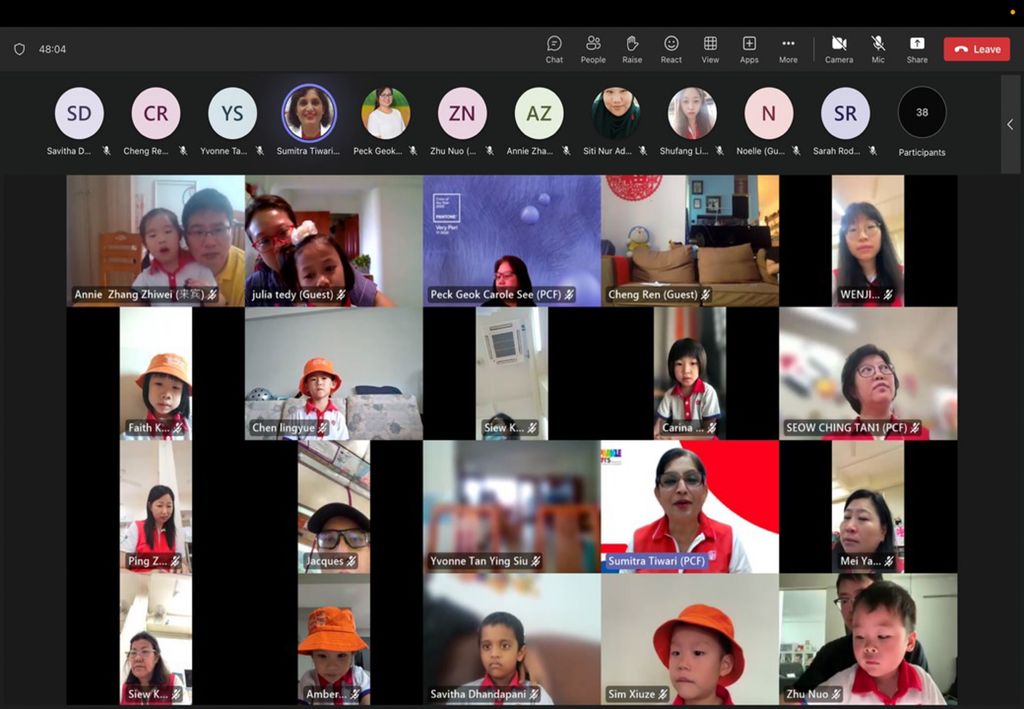Viewport: 1024px width, 709px height.
Task: Click Cheng Ren (Guest) video tile
Action: pyautogui.click(x=690, y=240)
